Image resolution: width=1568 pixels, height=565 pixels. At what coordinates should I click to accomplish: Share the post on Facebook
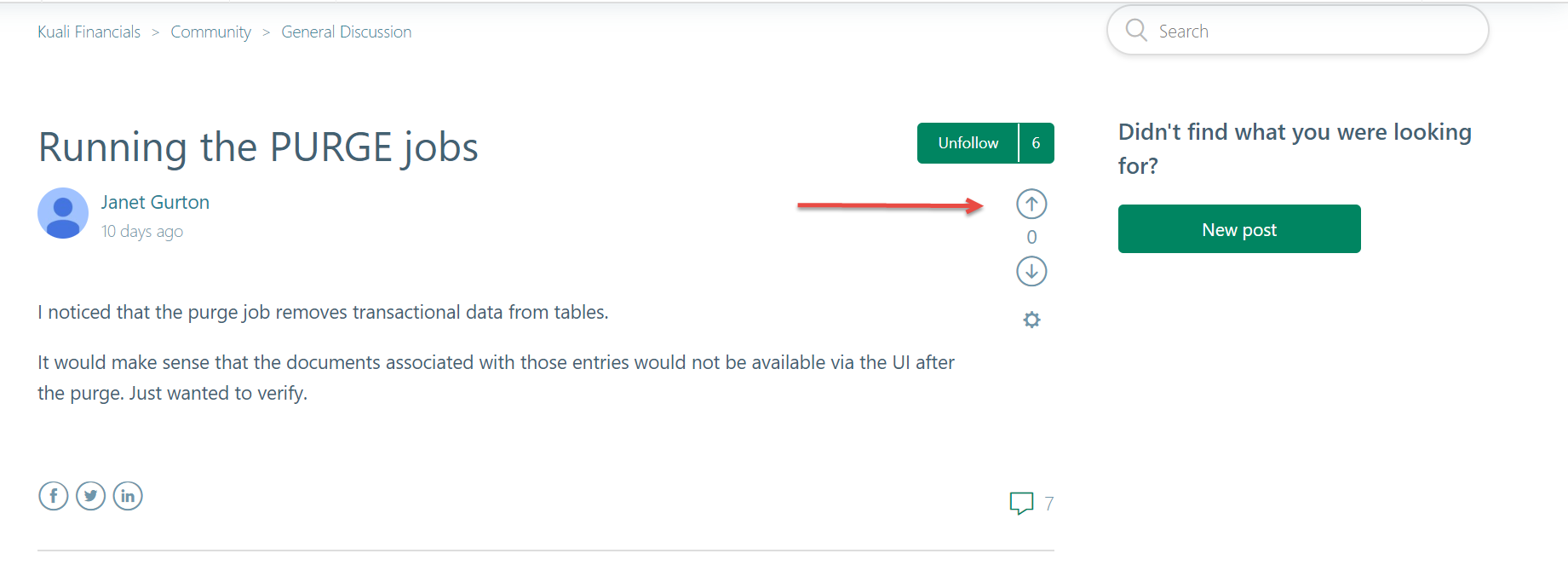click(53, 496)
